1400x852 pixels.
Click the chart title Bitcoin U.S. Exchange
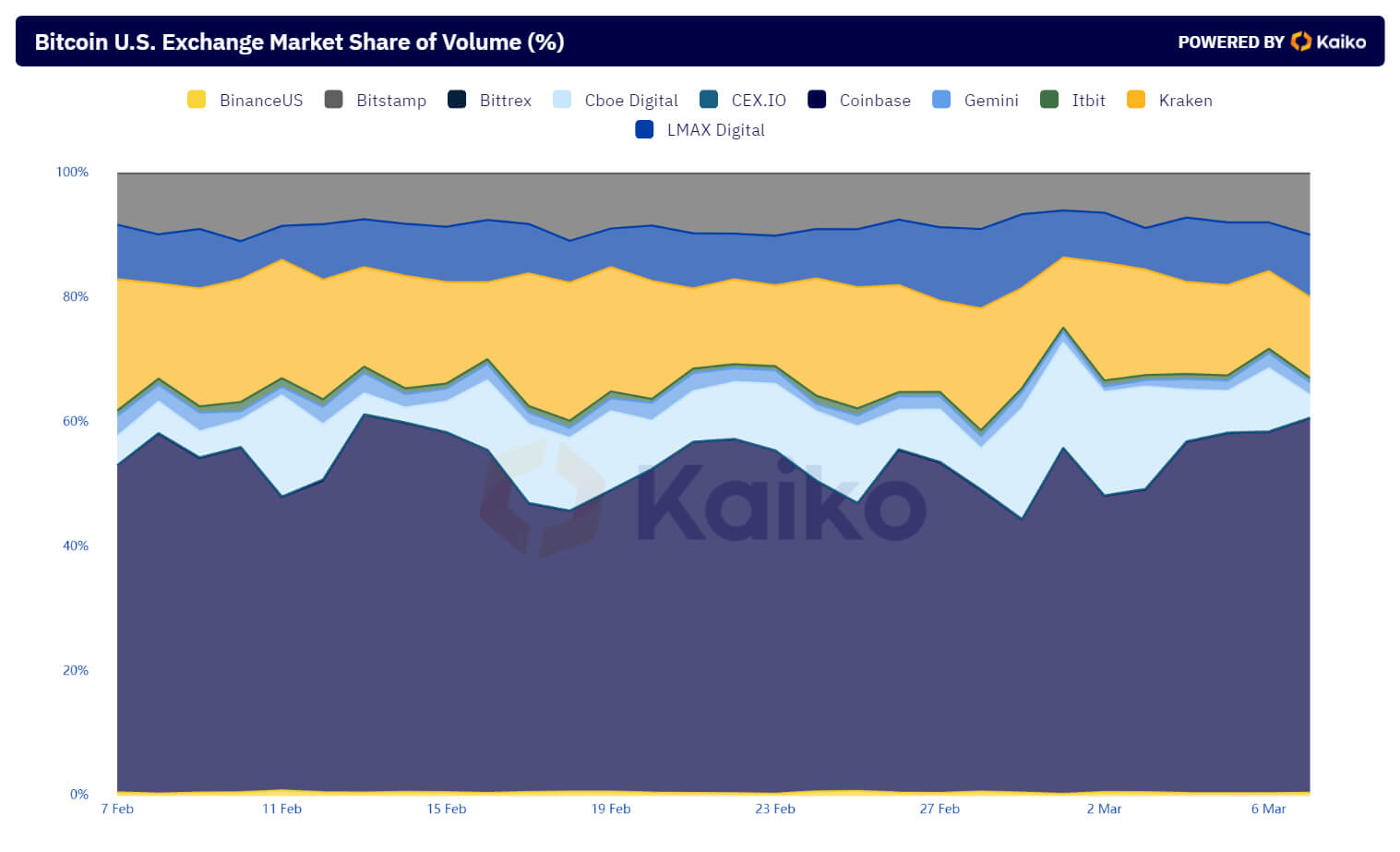tap(299, 42)
